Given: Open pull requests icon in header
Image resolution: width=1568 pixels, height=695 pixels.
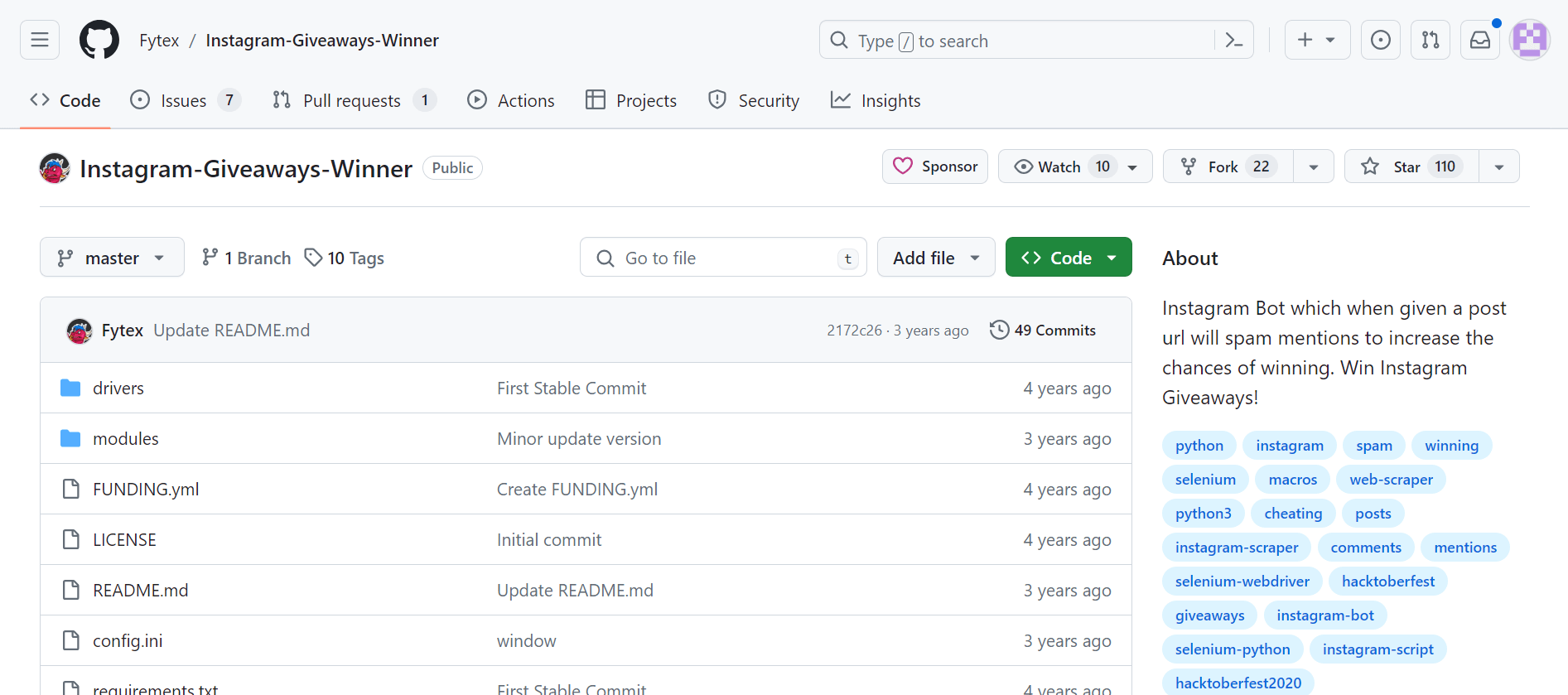Looking at the screenshot, I should click(x=1430, y=40).
